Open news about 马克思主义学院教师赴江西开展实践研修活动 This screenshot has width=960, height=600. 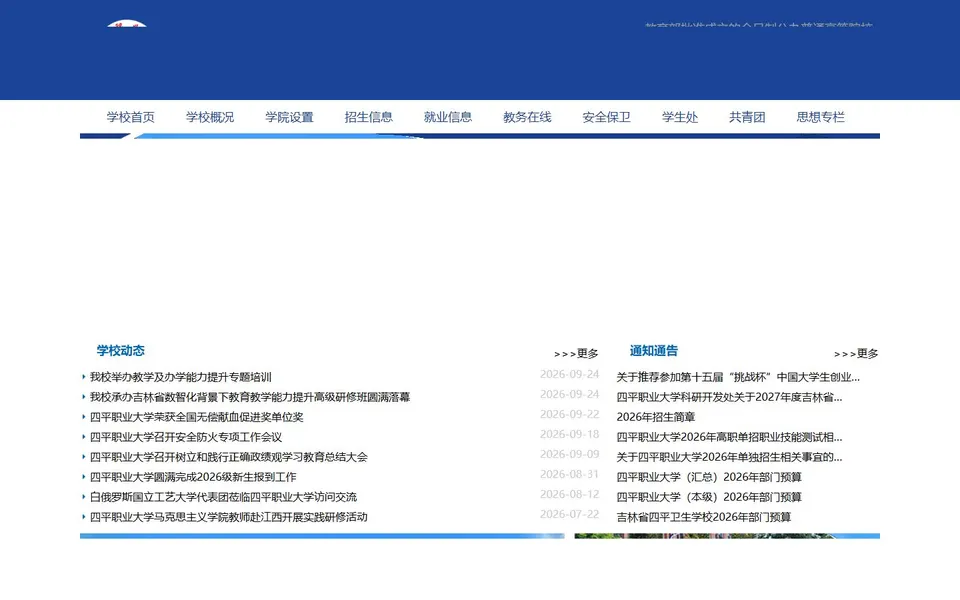pos(229,517)
